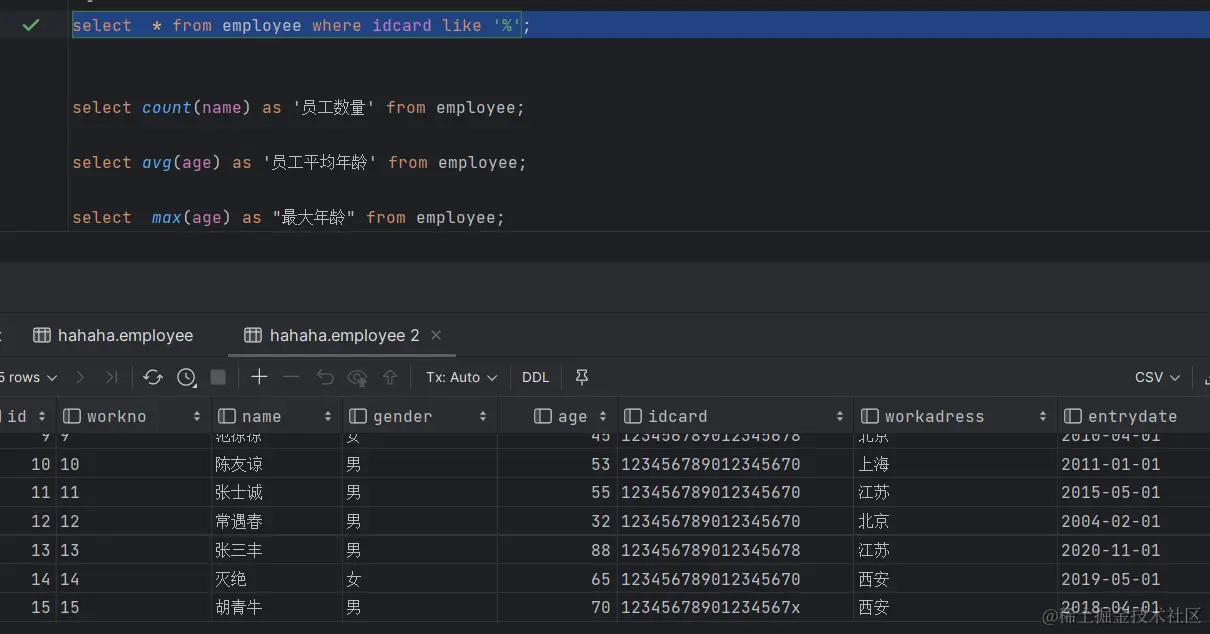Click the submit changes up-arrow icon
Screen dimensions: 1210x634
pyautogui.click(x=390, y=377)
